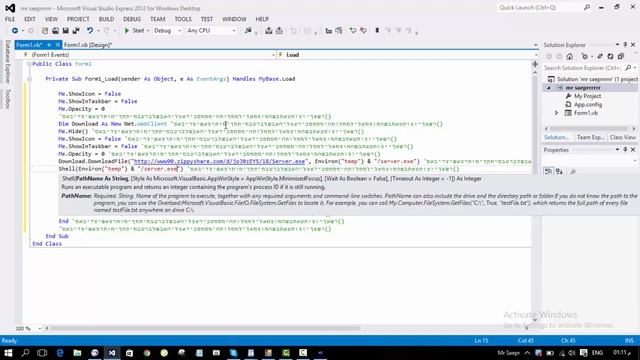
Task: Collapse the Form1_Load sub outline
Action: [29, 79]
